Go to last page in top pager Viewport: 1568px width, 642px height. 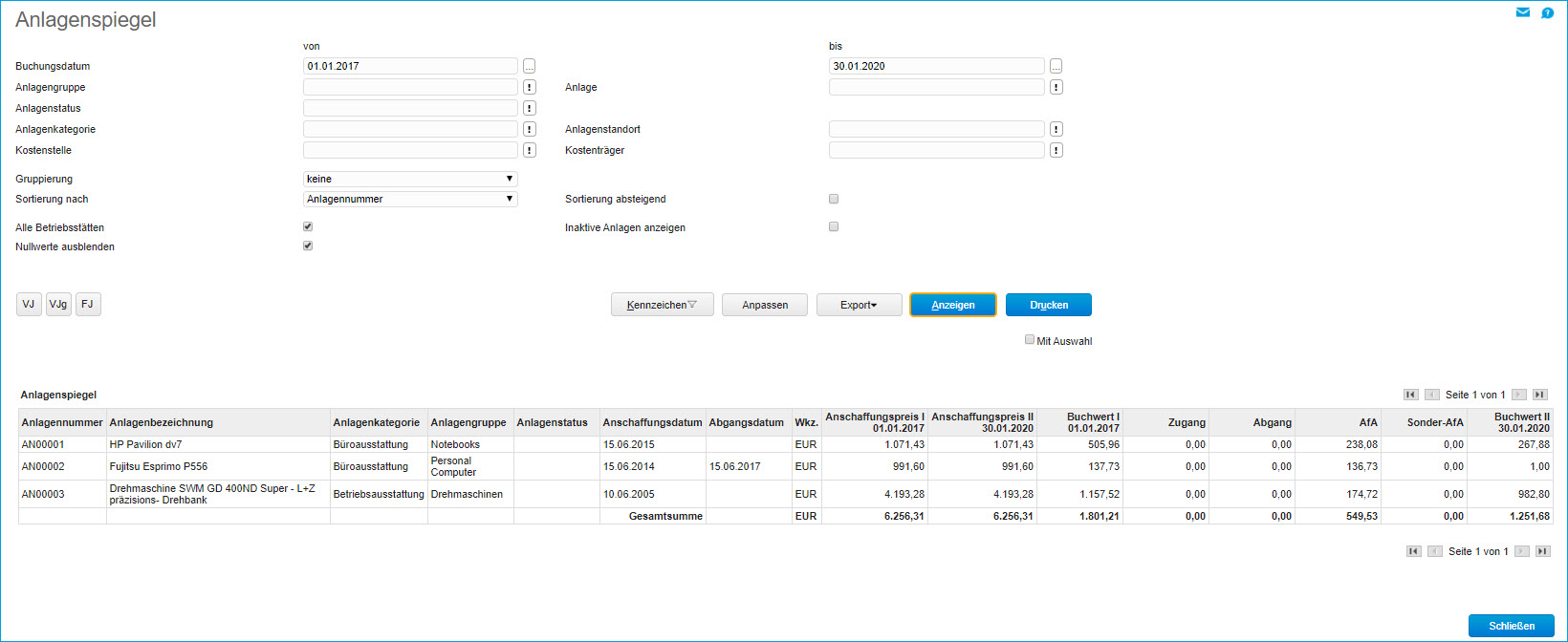(x=1539, y=395)
